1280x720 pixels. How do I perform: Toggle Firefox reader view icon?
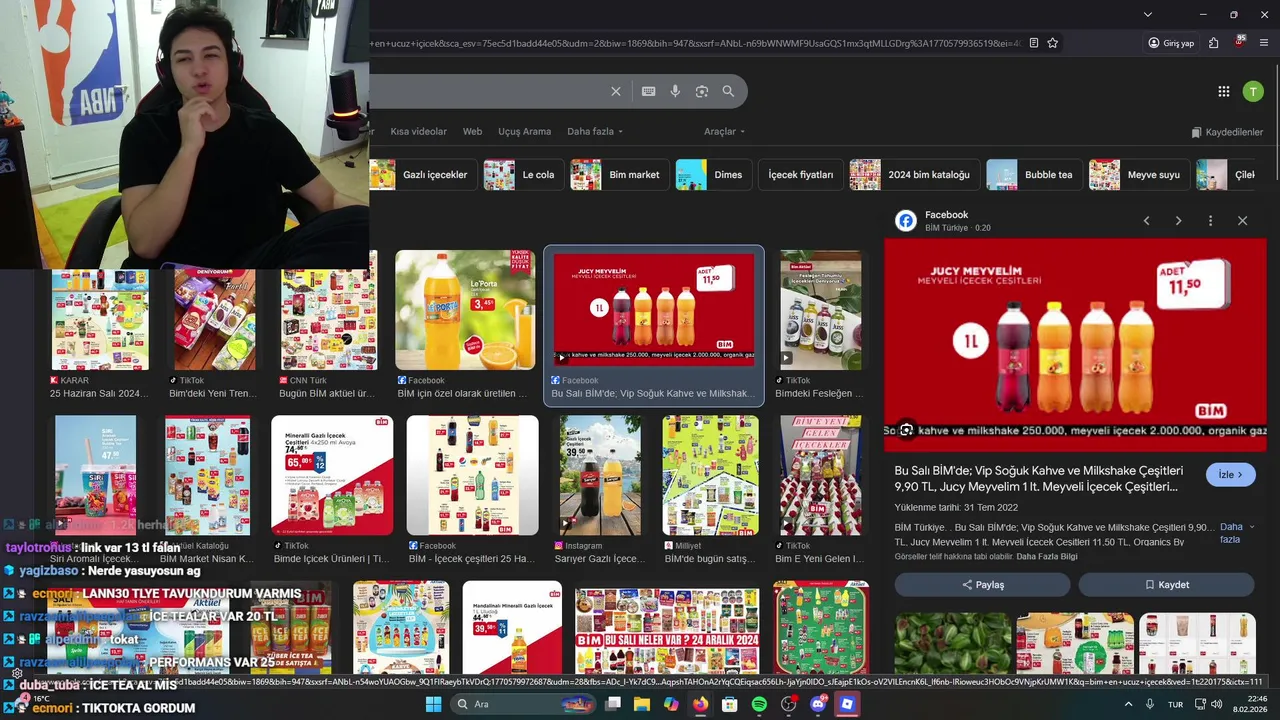[1034, 43]
